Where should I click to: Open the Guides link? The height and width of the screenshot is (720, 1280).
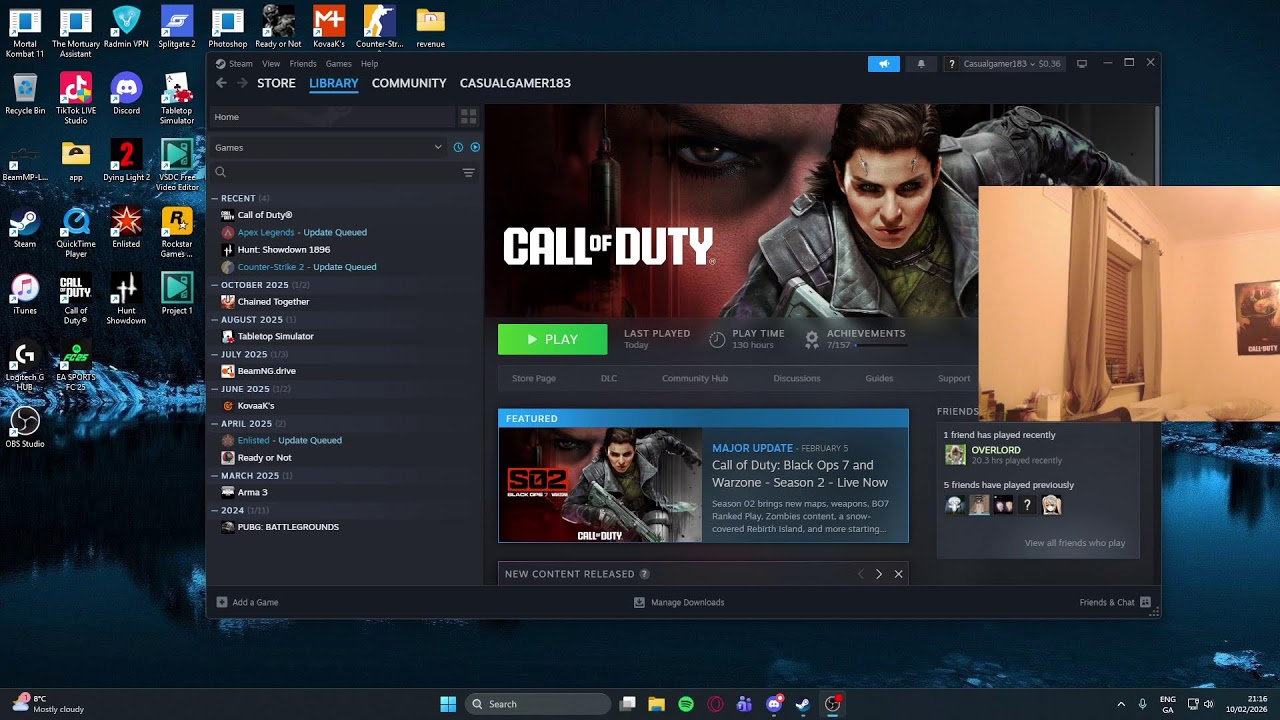pos(879,378)
